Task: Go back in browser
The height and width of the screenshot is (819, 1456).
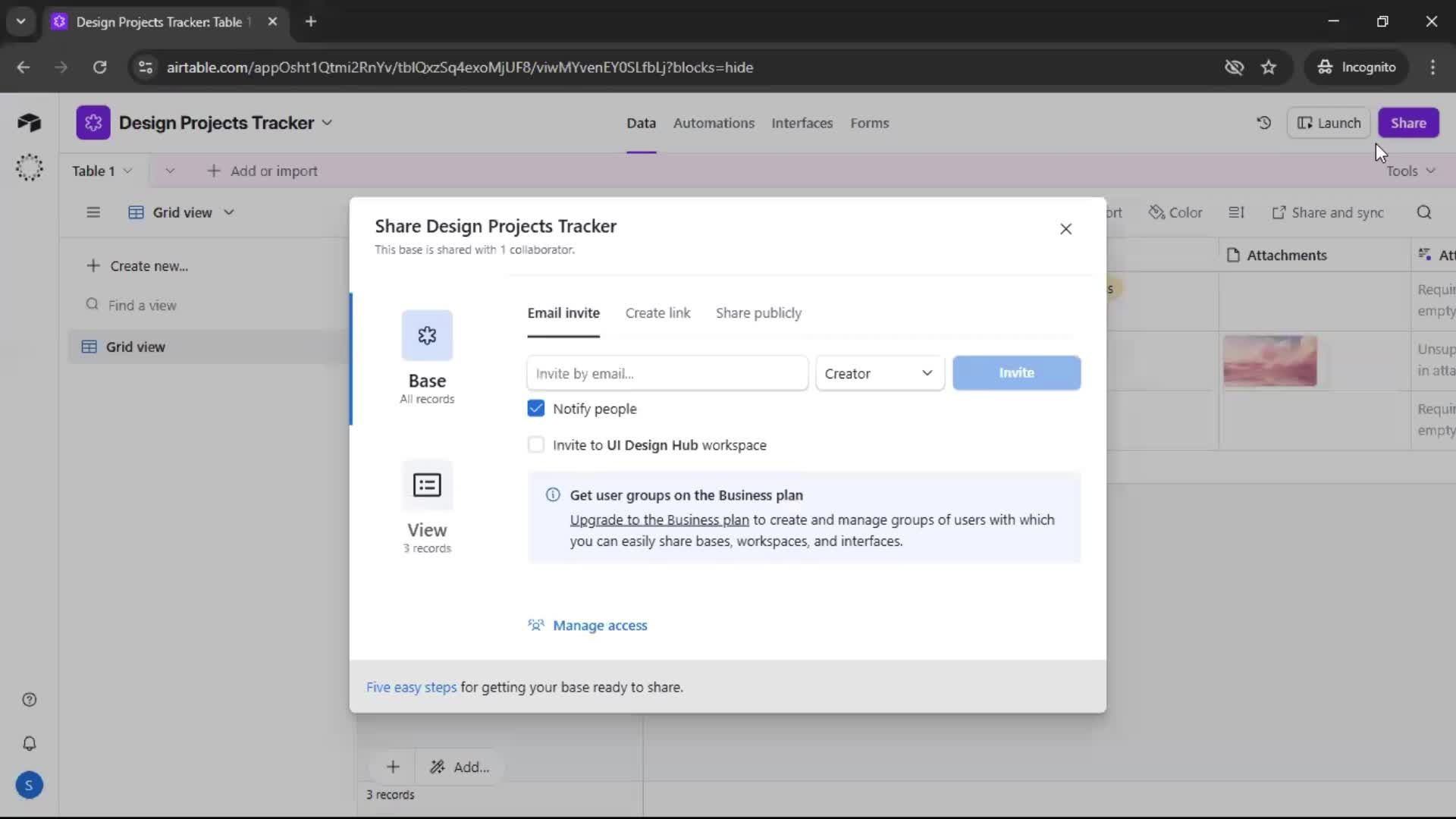Action: click(24, 67)
